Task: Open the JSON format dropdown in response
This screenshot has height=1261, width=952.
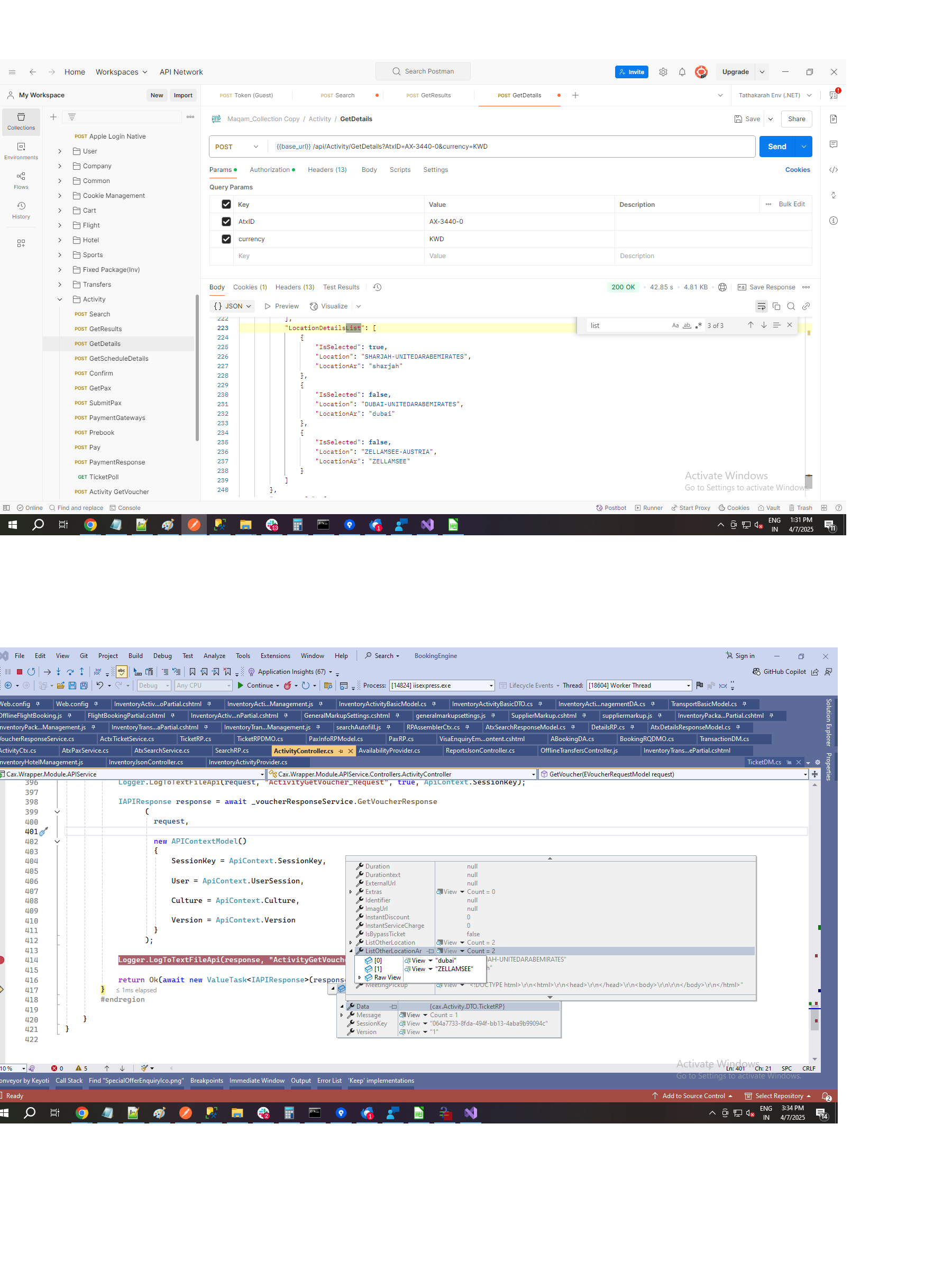Action: coord(233,306)
